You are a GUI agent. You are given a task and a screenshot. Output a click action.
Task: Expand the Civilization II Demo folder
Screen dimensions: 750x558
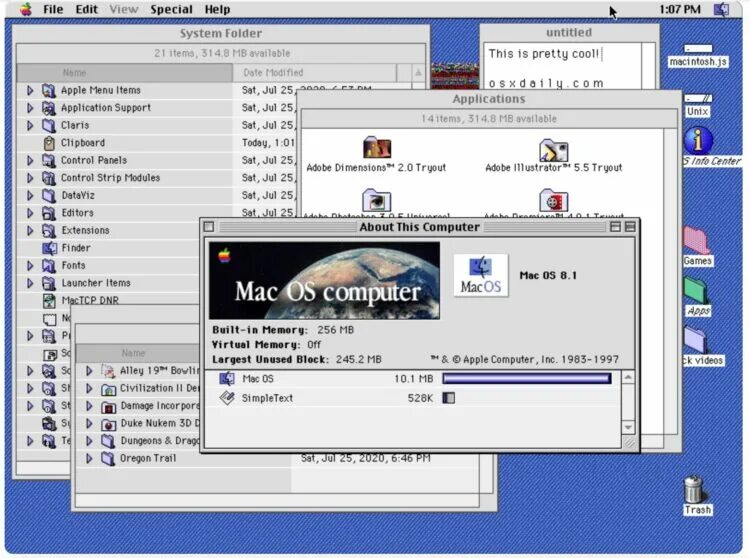click(89, 388)
